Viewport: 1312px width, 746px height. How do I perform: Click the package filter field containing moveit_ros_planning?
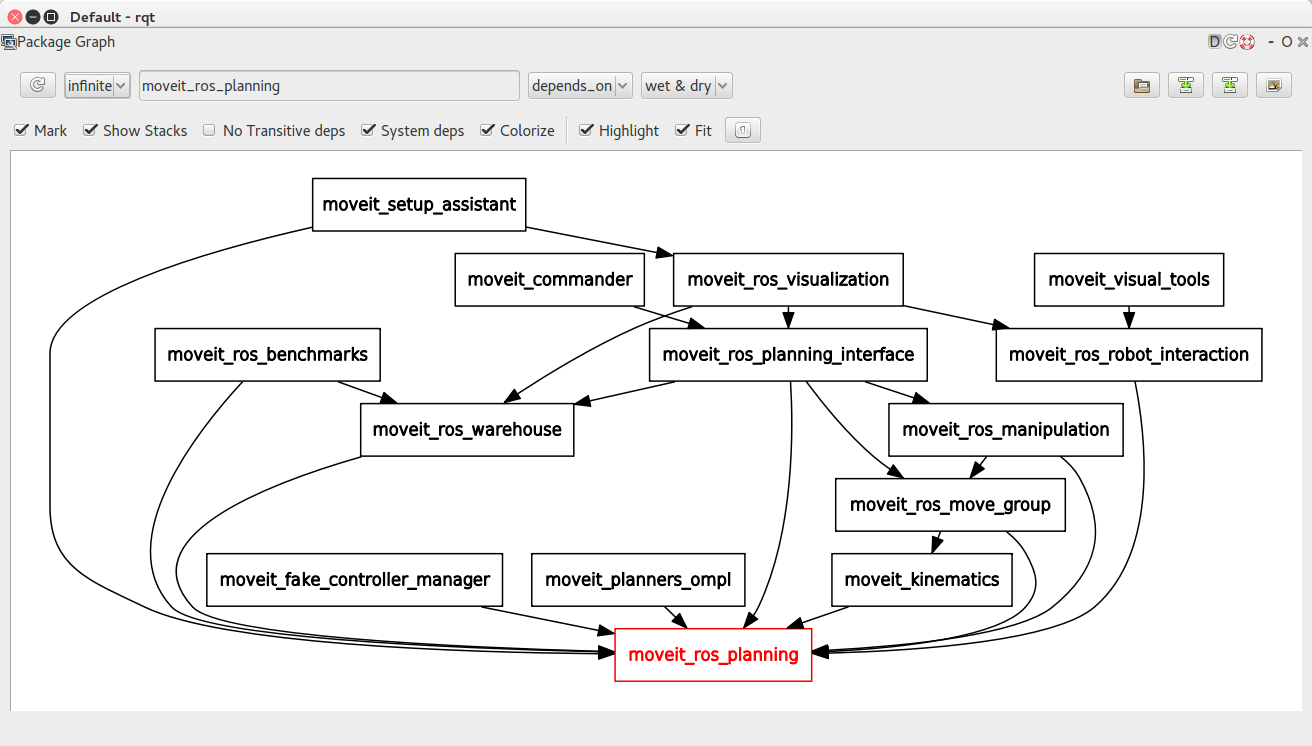pos(329,86)
